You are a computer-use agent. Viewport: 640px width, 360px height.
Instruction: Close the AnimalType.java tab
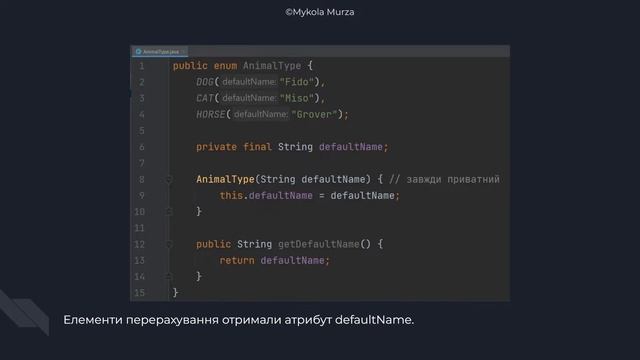184,52
